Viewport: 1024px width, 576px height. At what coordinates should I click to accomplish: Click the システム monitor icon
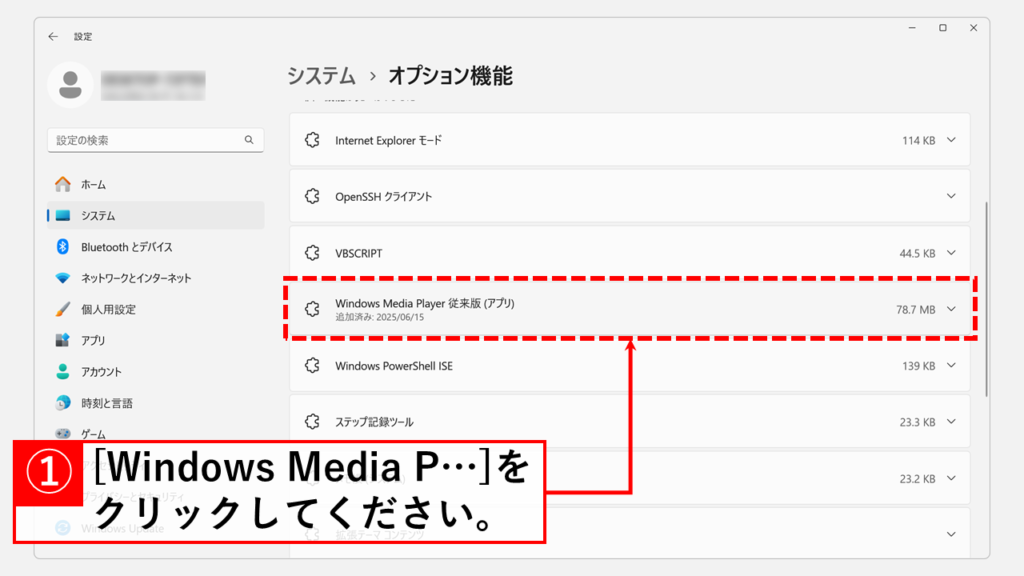point(63,216)
